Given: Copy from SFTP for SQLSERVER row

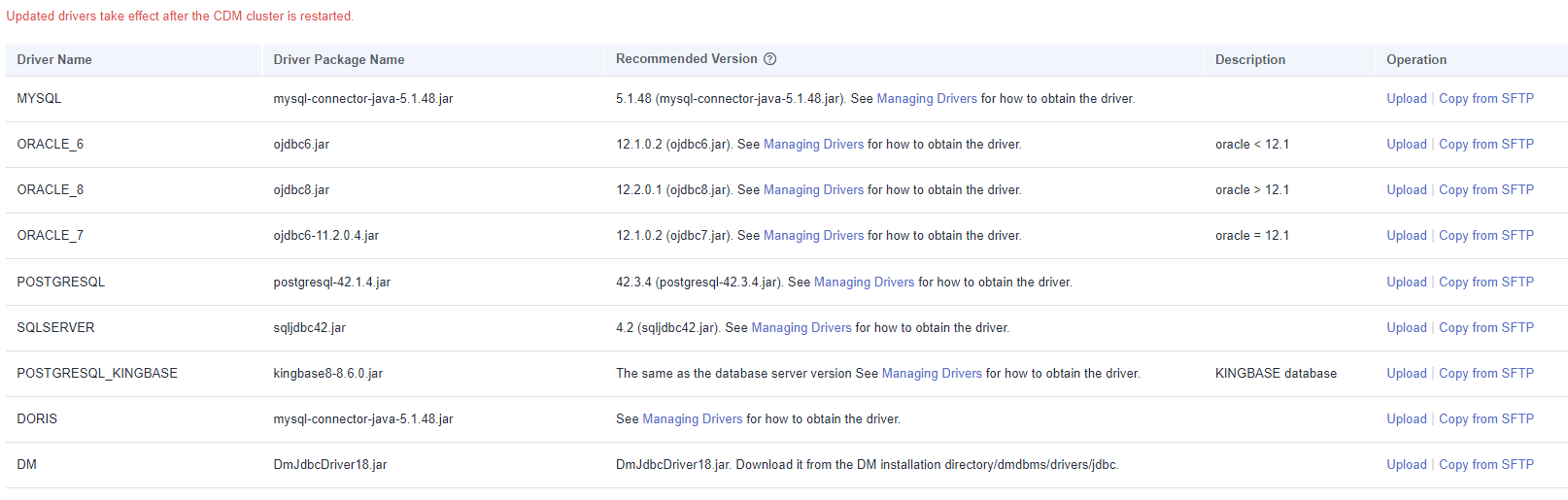Looking at the screenshot, I should [1486, 328].
